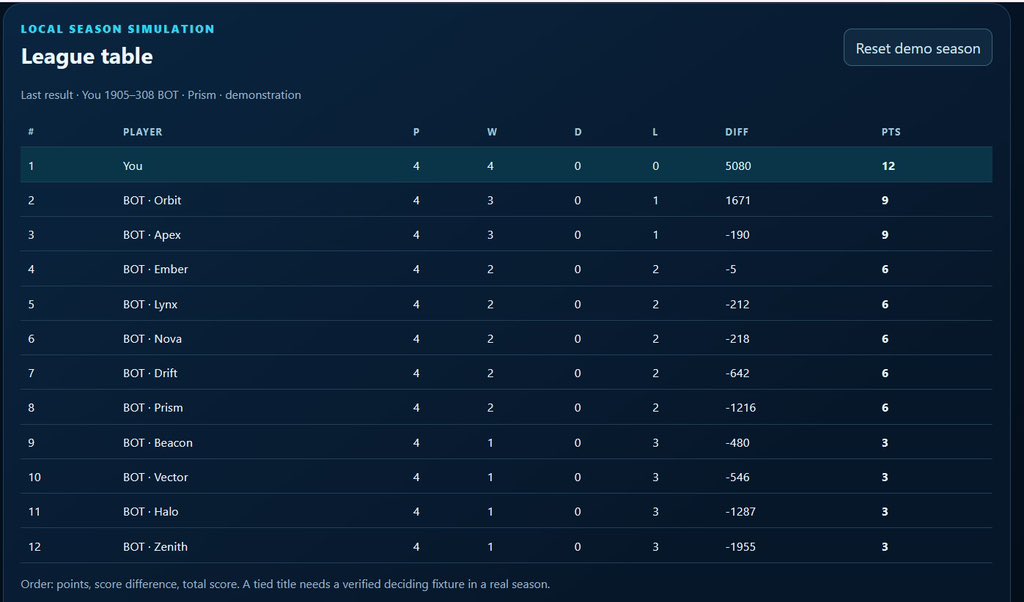Click the 5080 score difference value
The image size is (1024, 602).
pyautogui.click(x=738, y=166)
